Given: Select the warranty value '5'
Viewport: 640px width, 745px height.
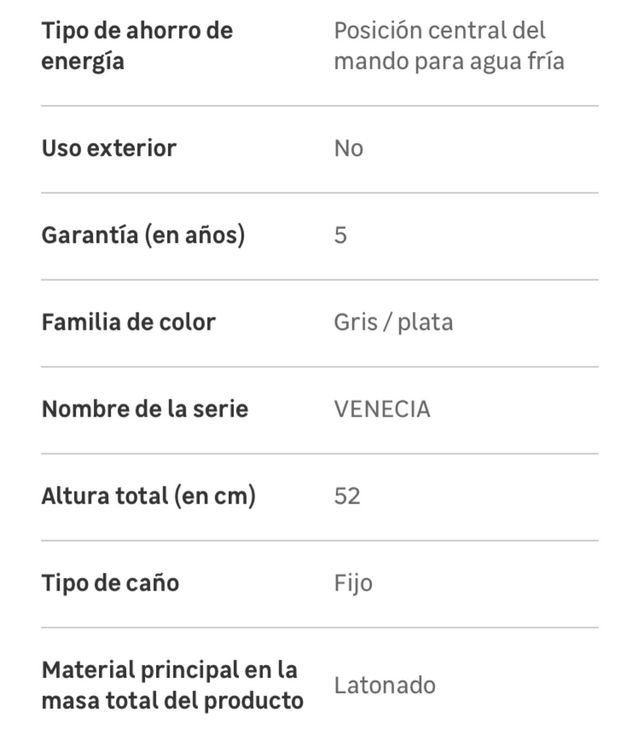Looking at the screenshot, I should [x=341, y=236].
